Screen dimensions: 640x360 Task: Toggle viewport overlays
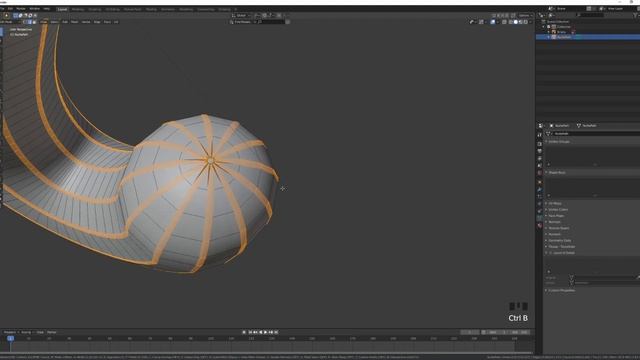click(x=493, y=22)
